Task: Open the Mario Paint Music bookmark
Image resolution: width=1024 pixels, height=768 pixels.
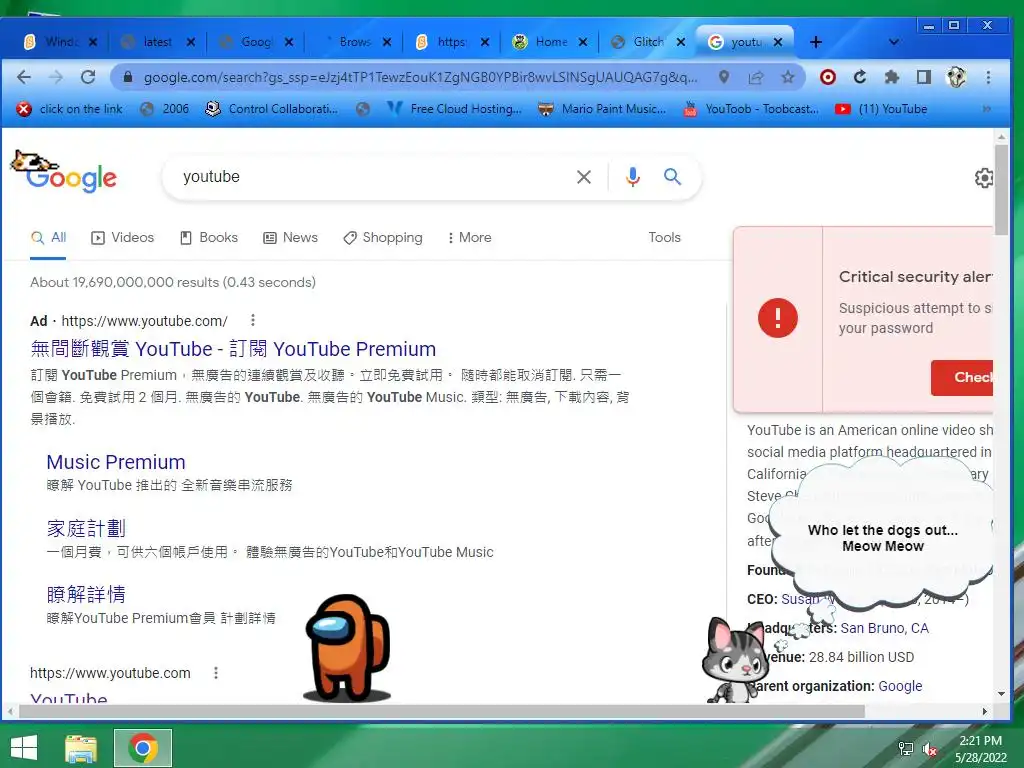Action: click(602, 109)
